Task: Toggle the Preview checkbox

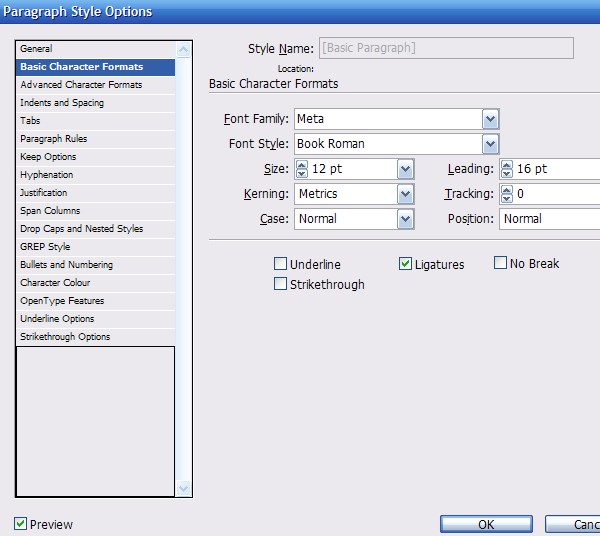Action: 21,524
